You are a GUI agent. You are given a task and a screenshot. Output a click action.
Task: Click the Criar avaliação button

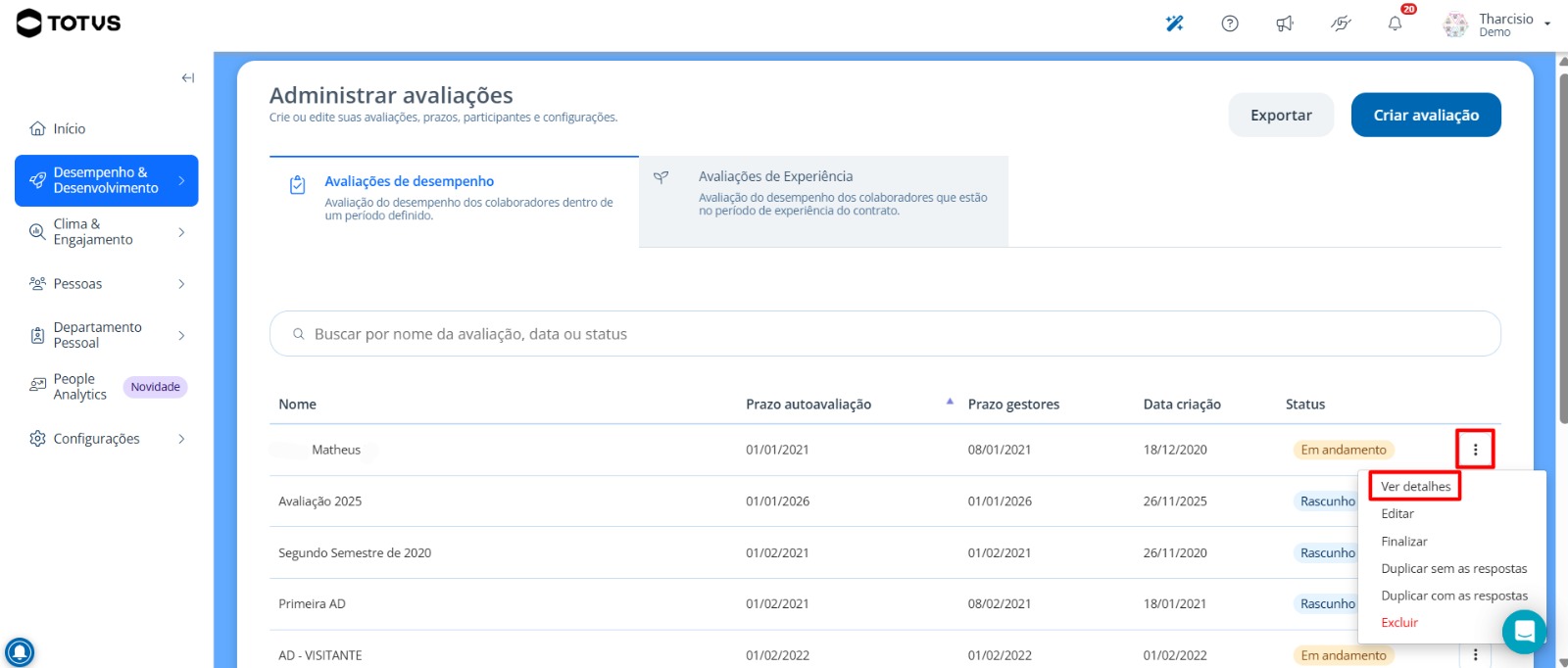click(x=1426, y=116)
